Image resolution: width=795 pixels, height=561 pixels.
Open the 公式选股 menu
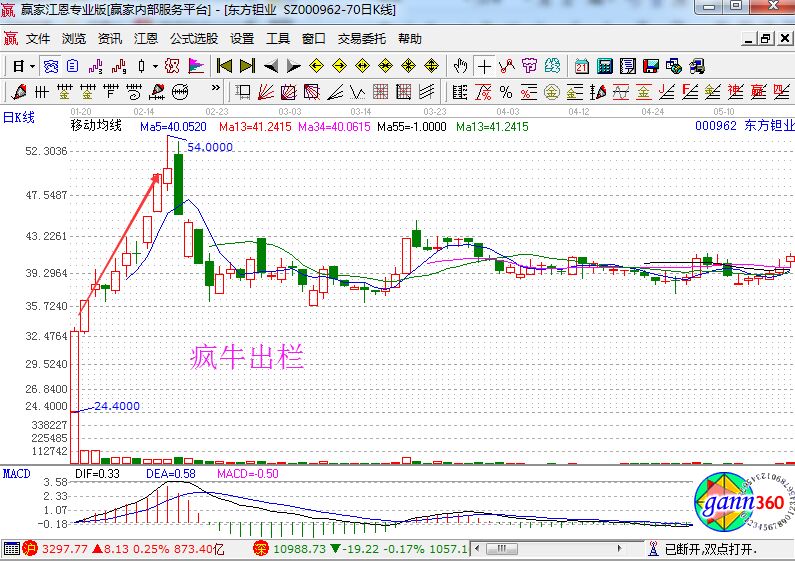[x=193, y=39]
